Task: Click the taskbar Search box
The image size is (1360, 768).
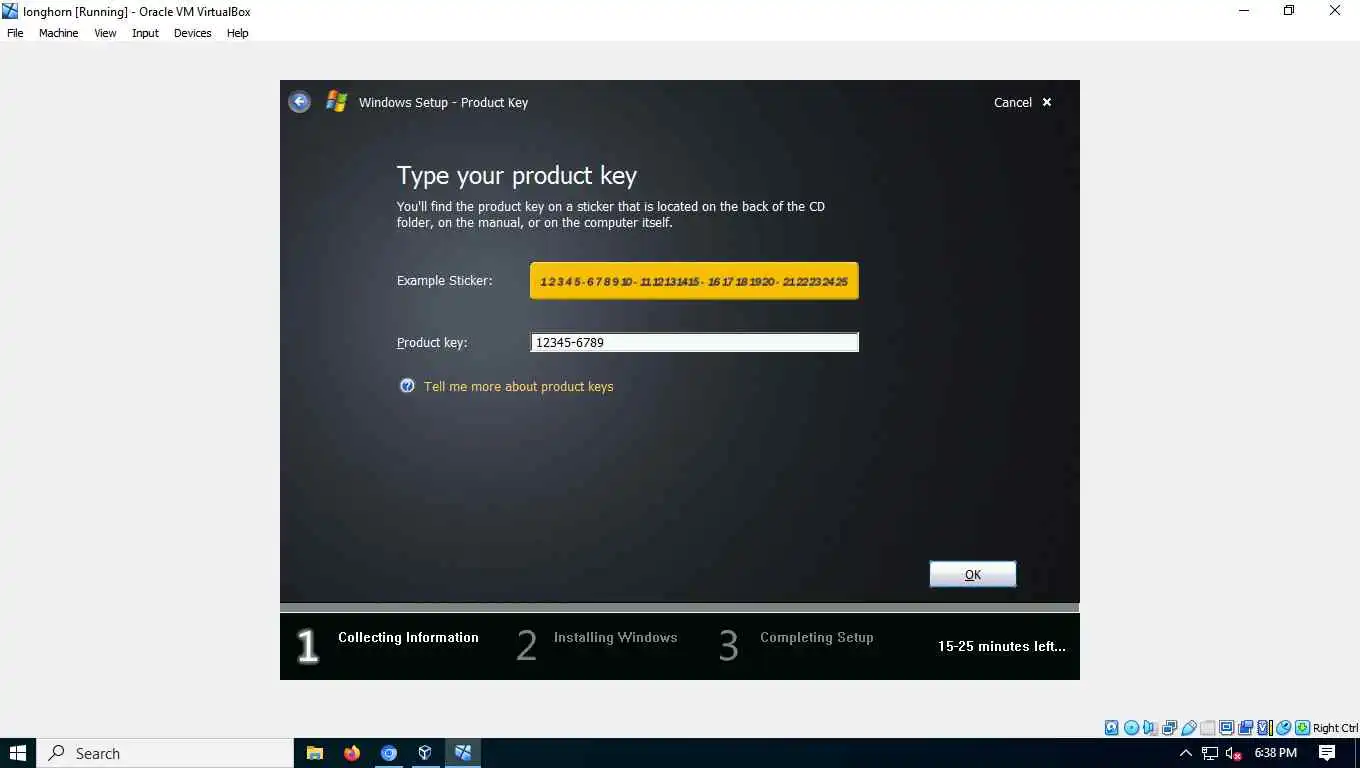Action: pos(165,753)
